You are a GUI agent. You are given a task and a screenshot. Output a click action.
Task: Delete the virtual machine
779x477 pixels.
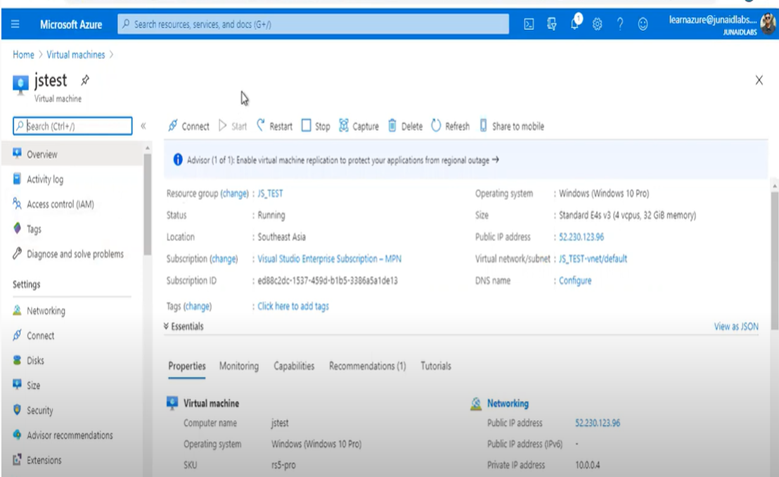[x=405, y=126]
